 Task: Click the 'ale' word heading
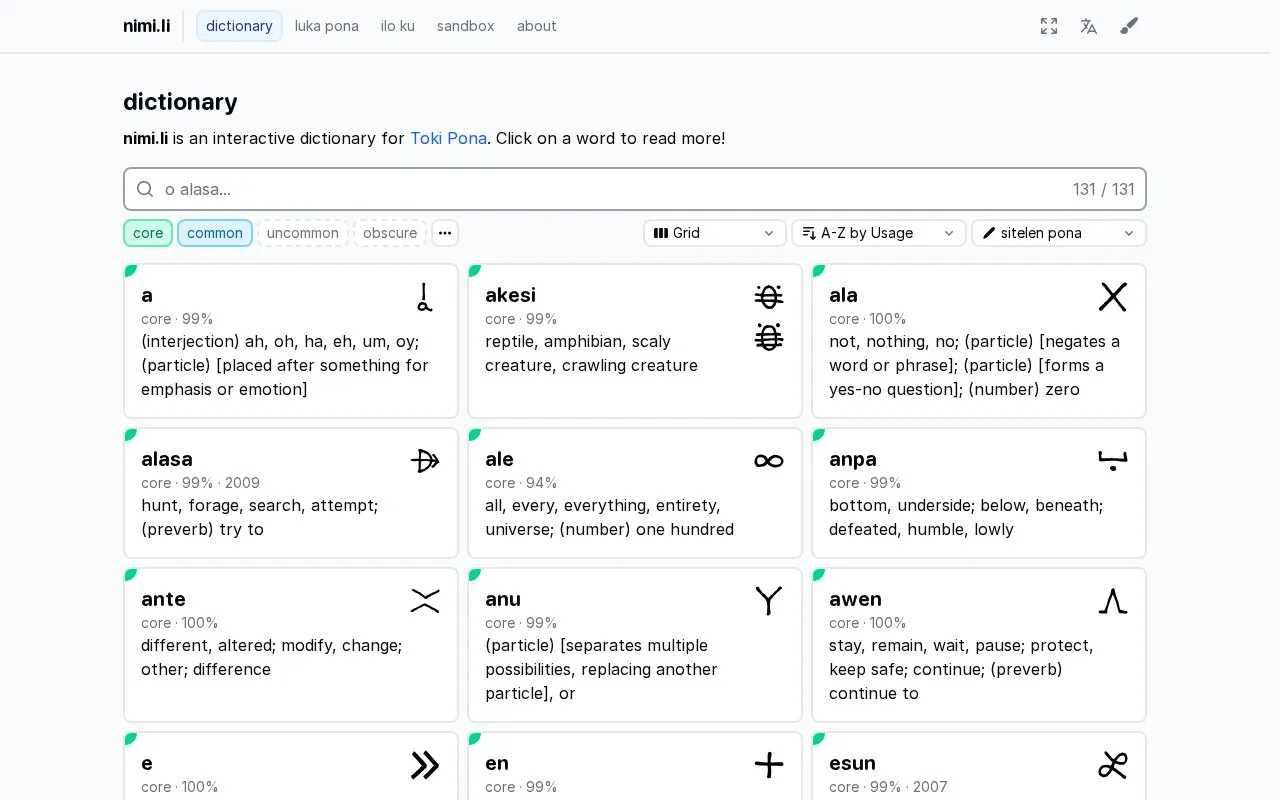(499, 459)
